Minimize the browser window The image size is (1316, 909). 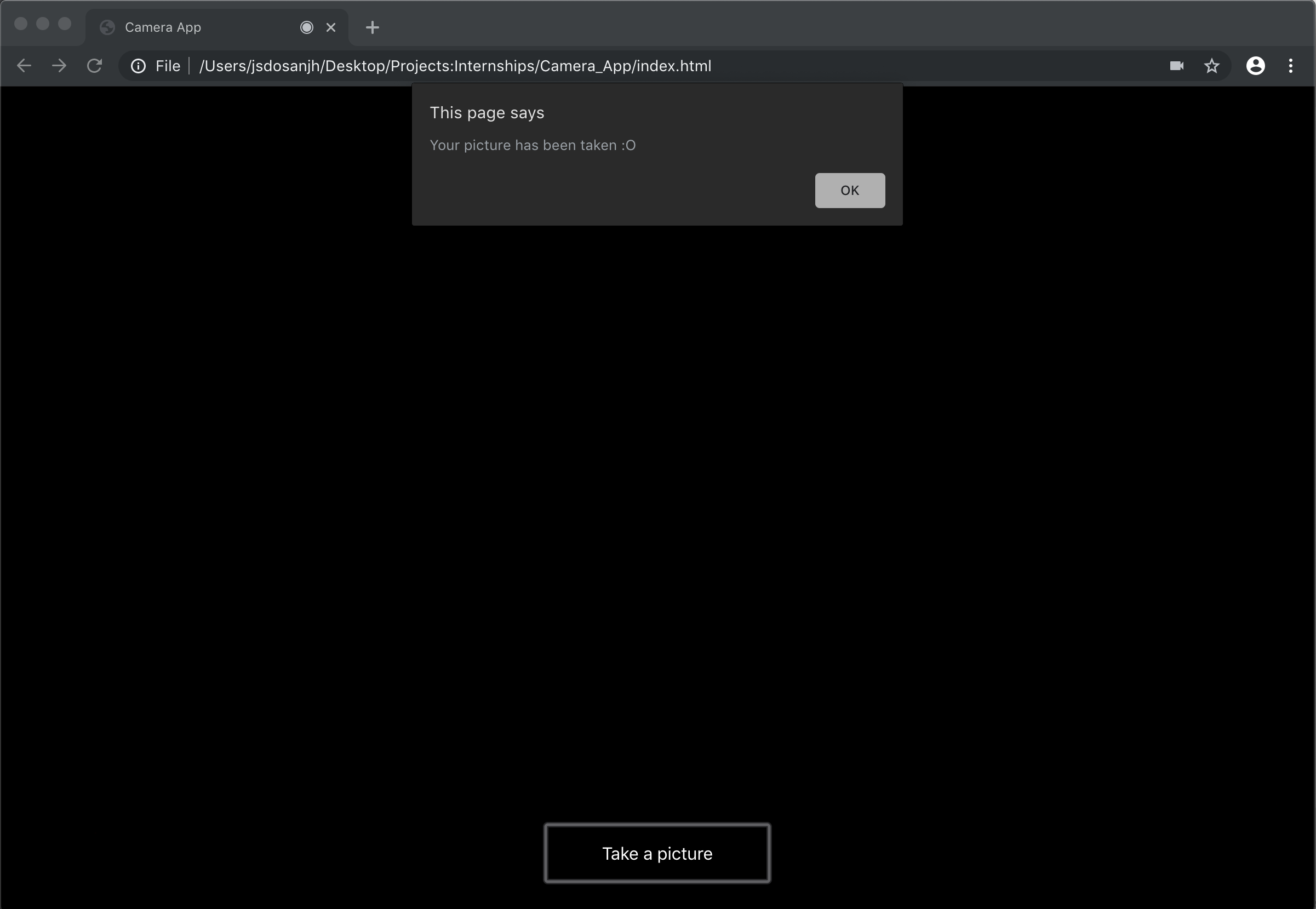coord(43,24)
